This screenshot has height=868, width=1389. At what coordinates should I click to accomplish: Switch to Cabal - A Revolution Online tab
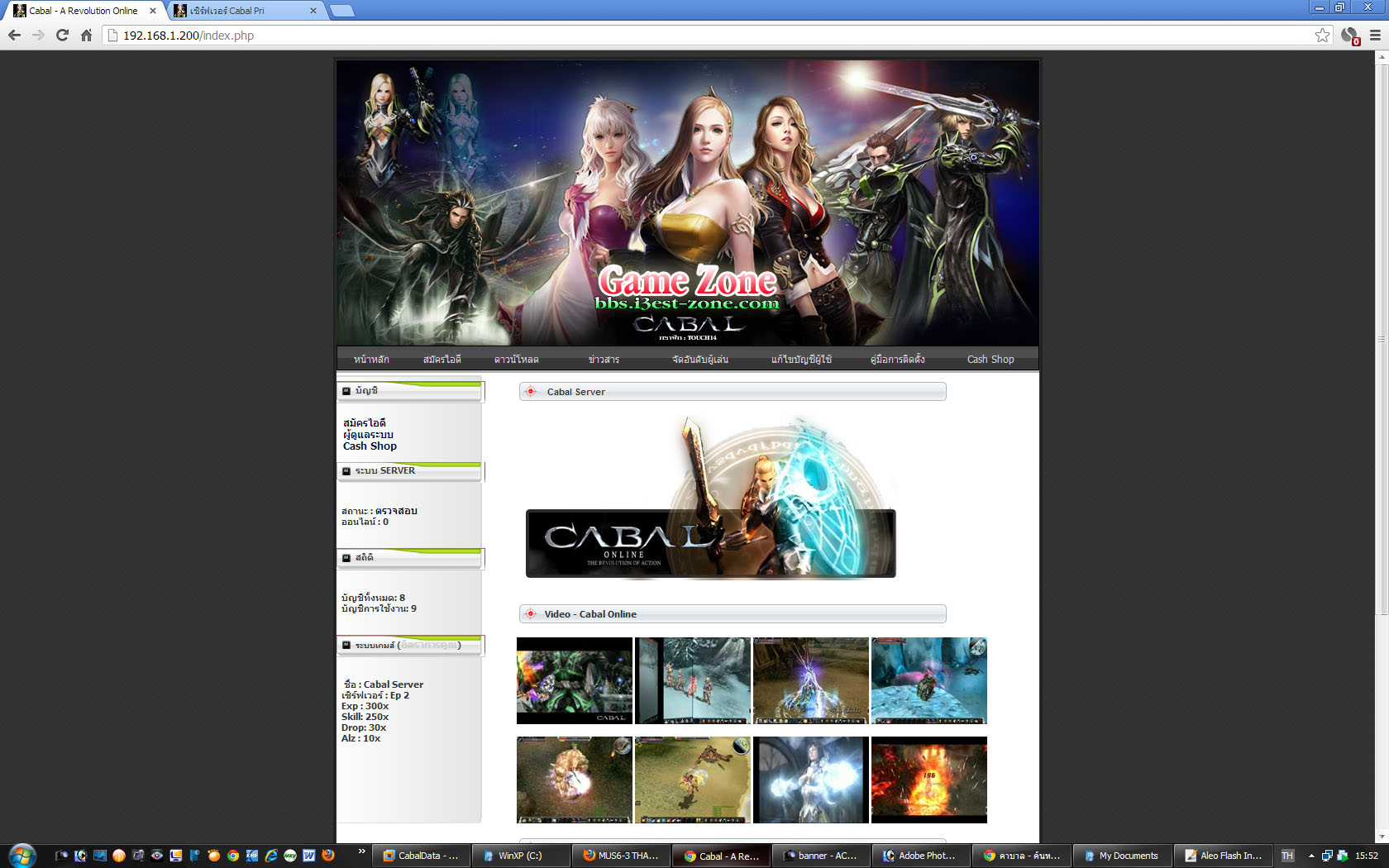click(84, 11)
